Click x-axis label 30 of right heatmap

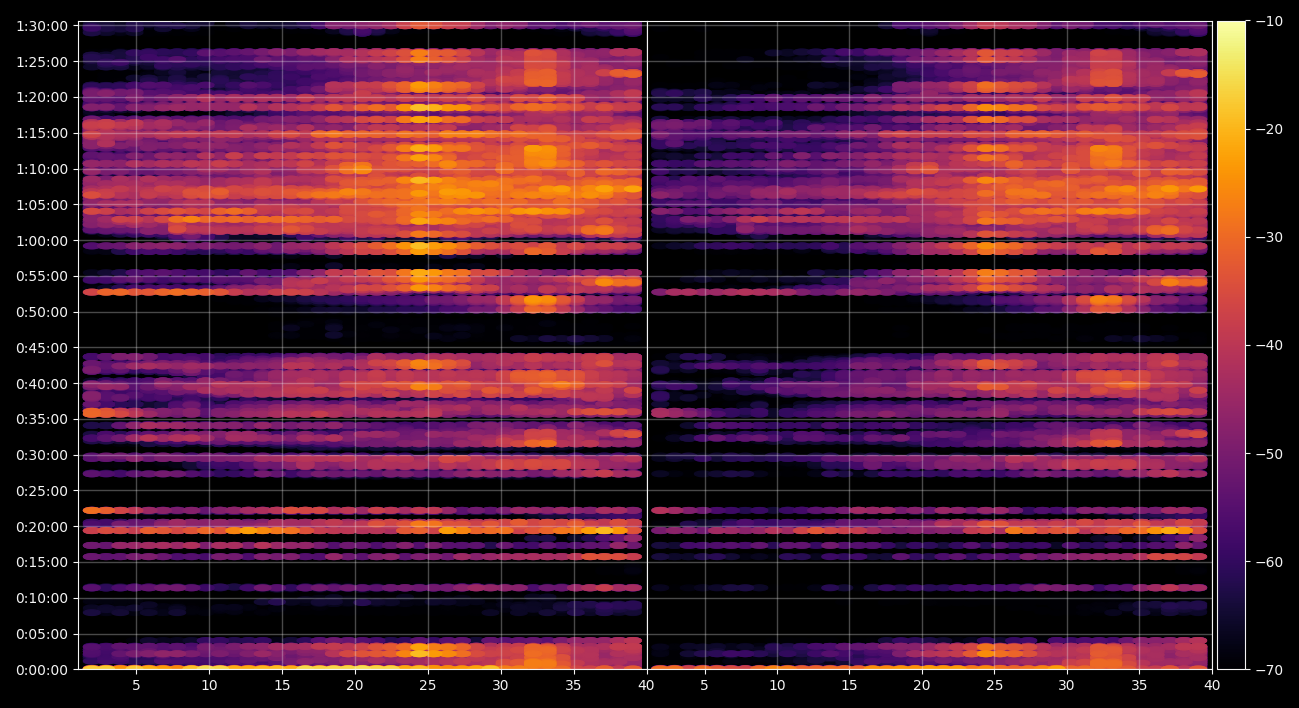pyautogui.click(x=1067, y=686)
